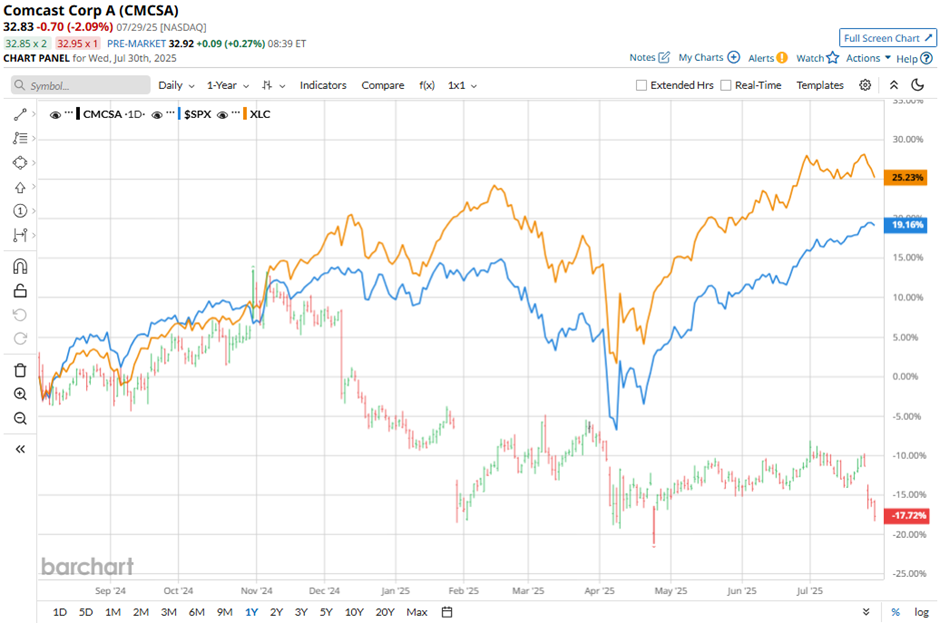Image resolution: width=940 pixels, height=623 pixels.
Task: Click the red -17.72% price label
Action: point(906,516)
